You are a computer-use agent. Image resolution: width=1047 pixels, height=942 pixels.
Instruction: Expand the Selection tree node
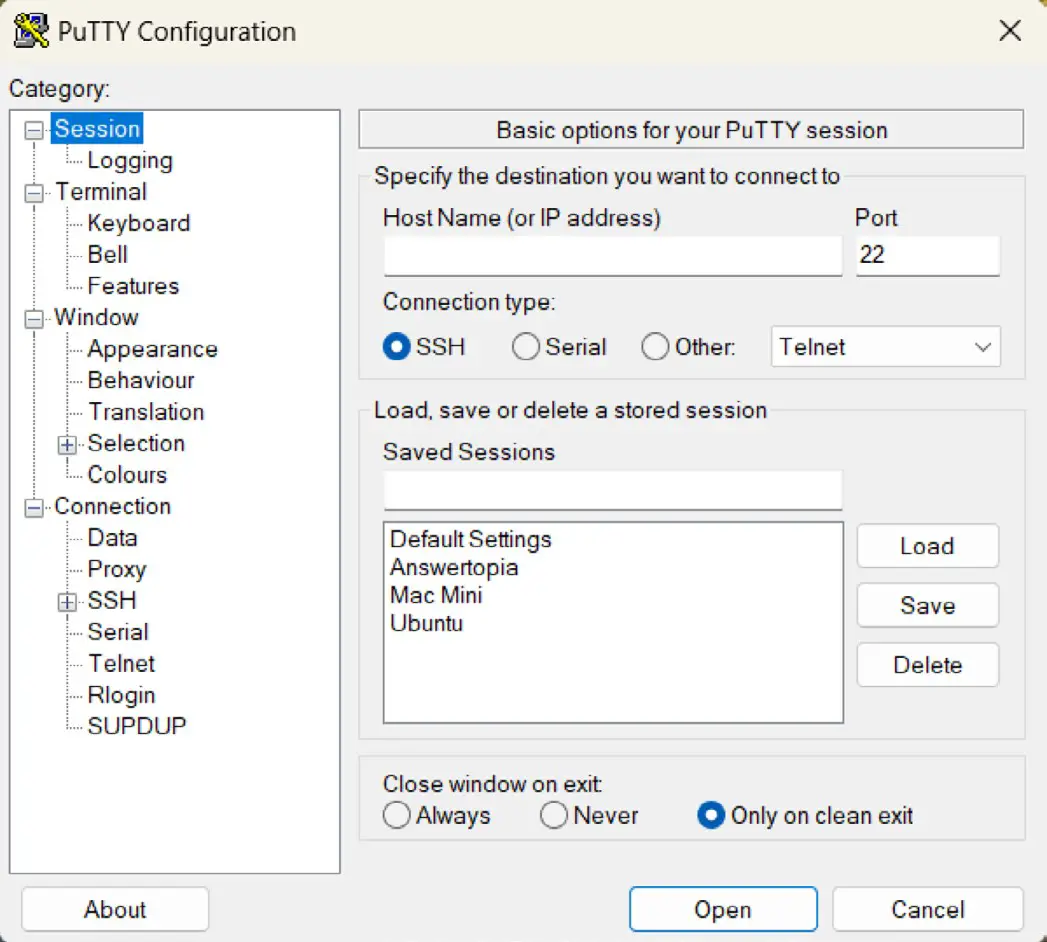[x=67, y=445]
